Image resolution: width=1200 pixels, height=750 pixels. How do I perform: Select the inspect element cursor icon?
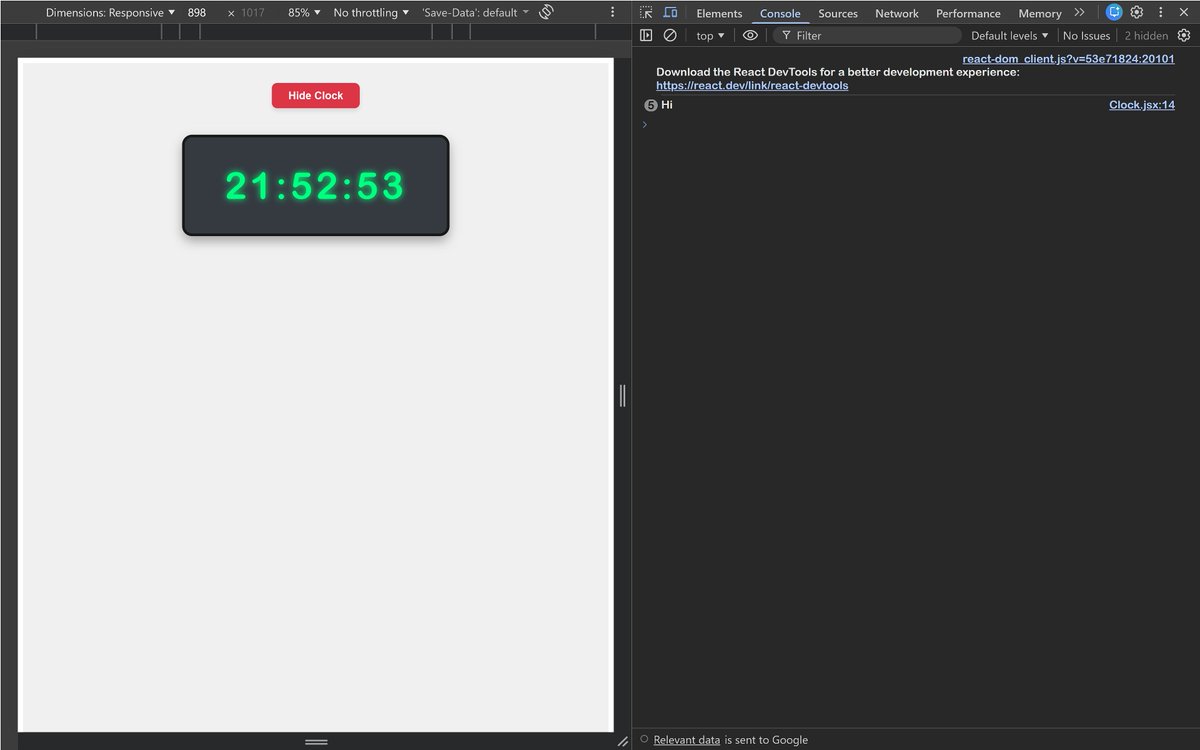[646, 12]
